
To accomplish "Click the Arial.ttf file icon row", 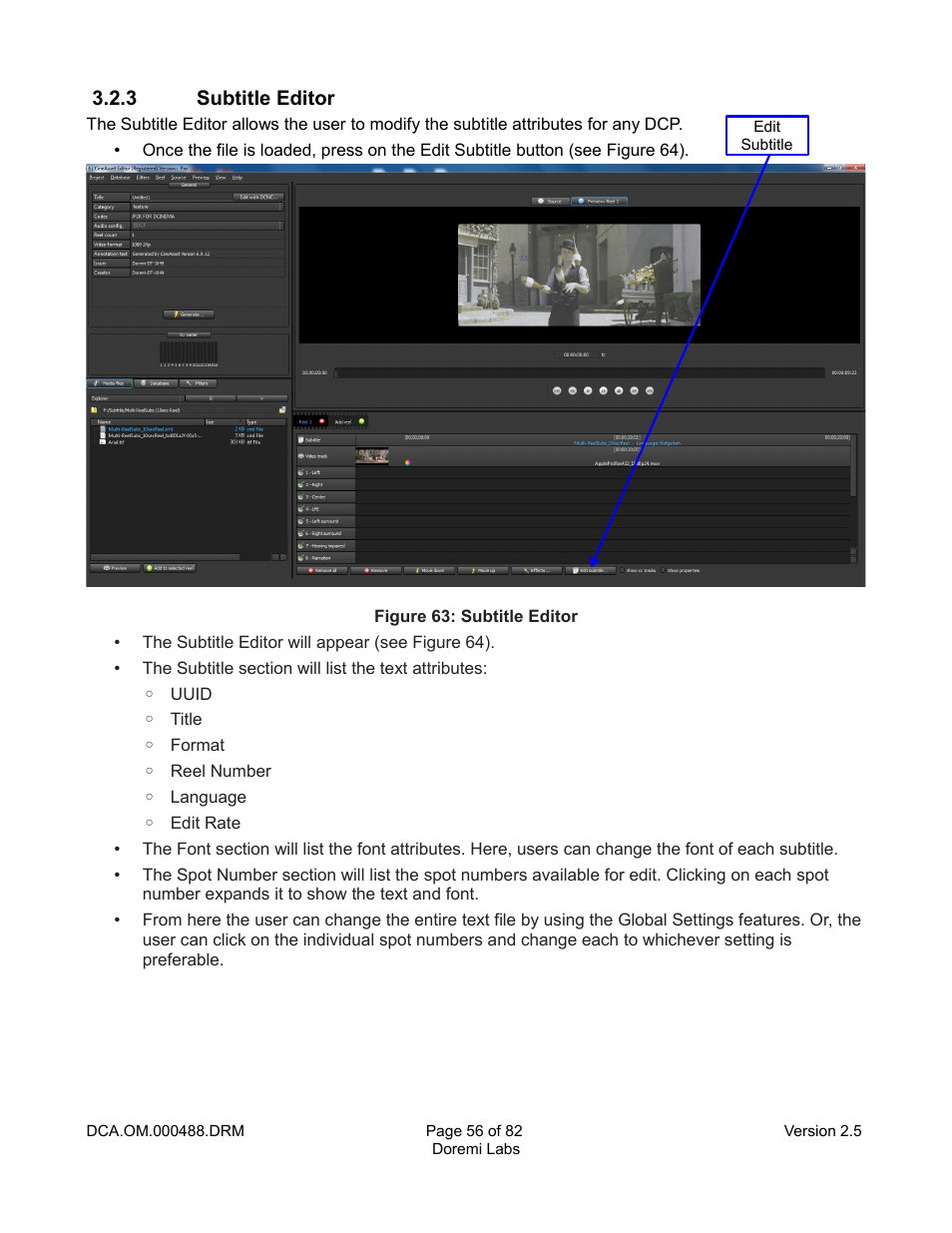I will point(103,441).
